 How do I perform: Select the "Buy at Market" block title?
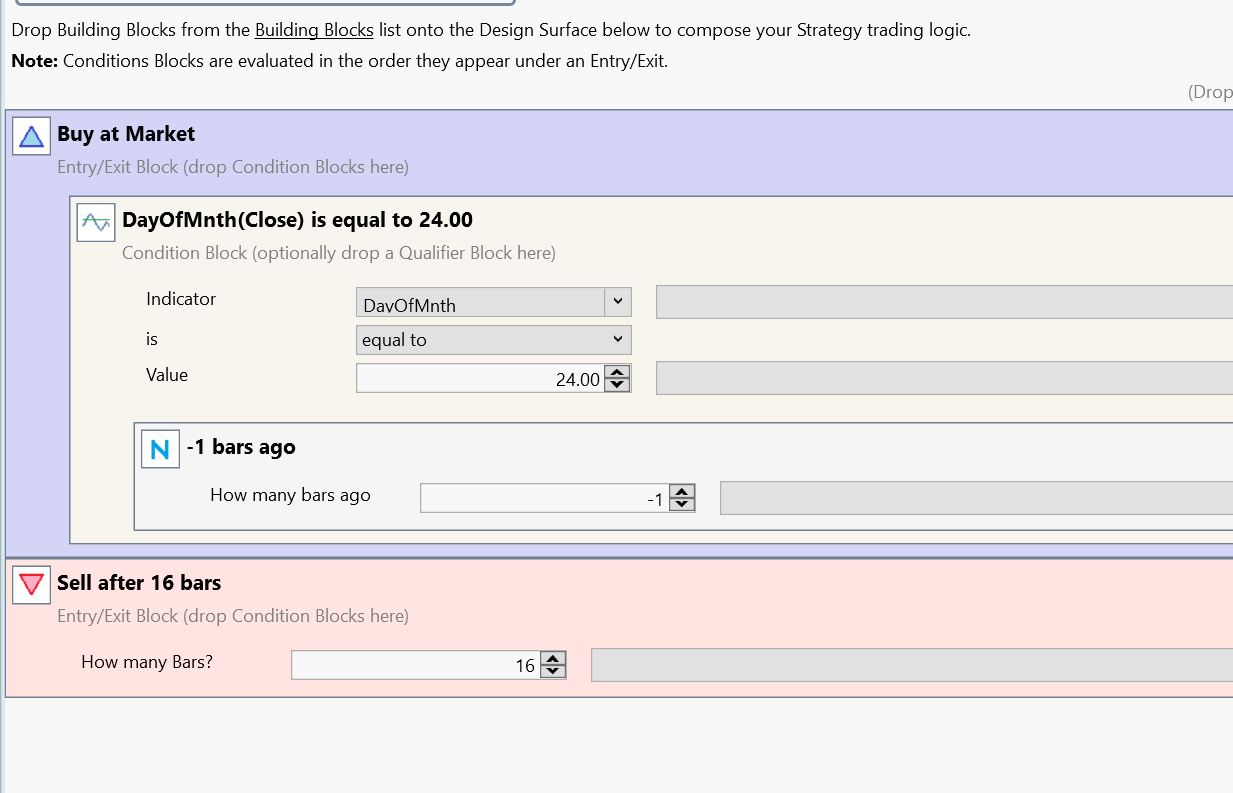(126, 134)
